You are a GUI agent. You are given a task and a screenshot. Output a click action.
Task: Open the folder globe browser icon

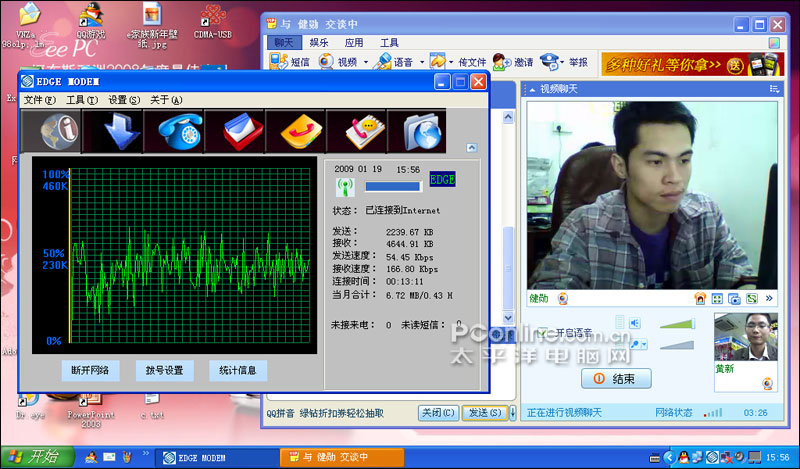(417, 131)
